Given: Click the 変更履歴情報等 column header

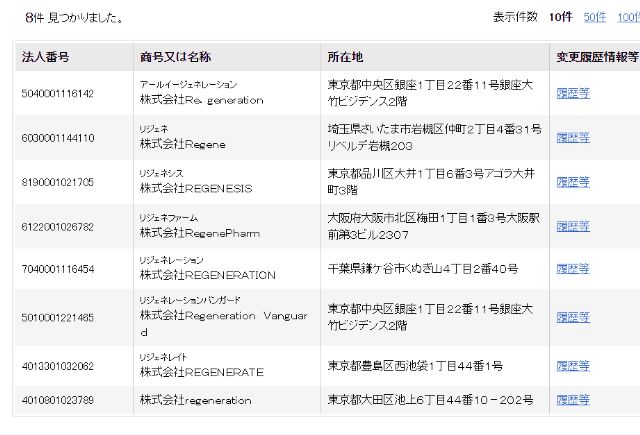Looking at the screenshot, I should tap(598, 57).
